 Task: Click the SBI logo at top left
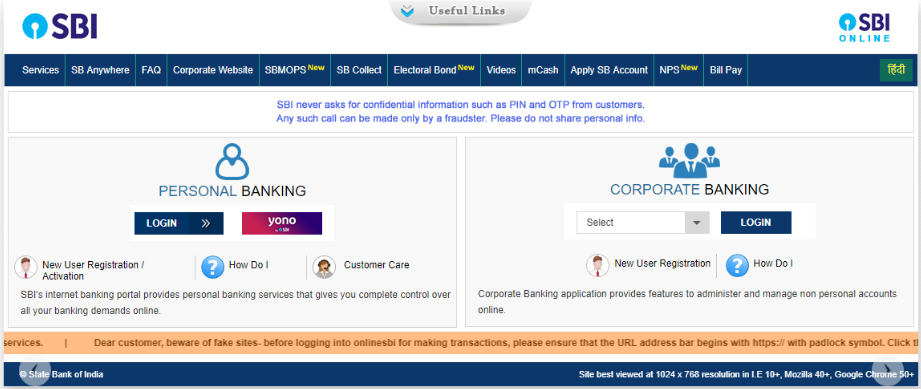(60, 26)
